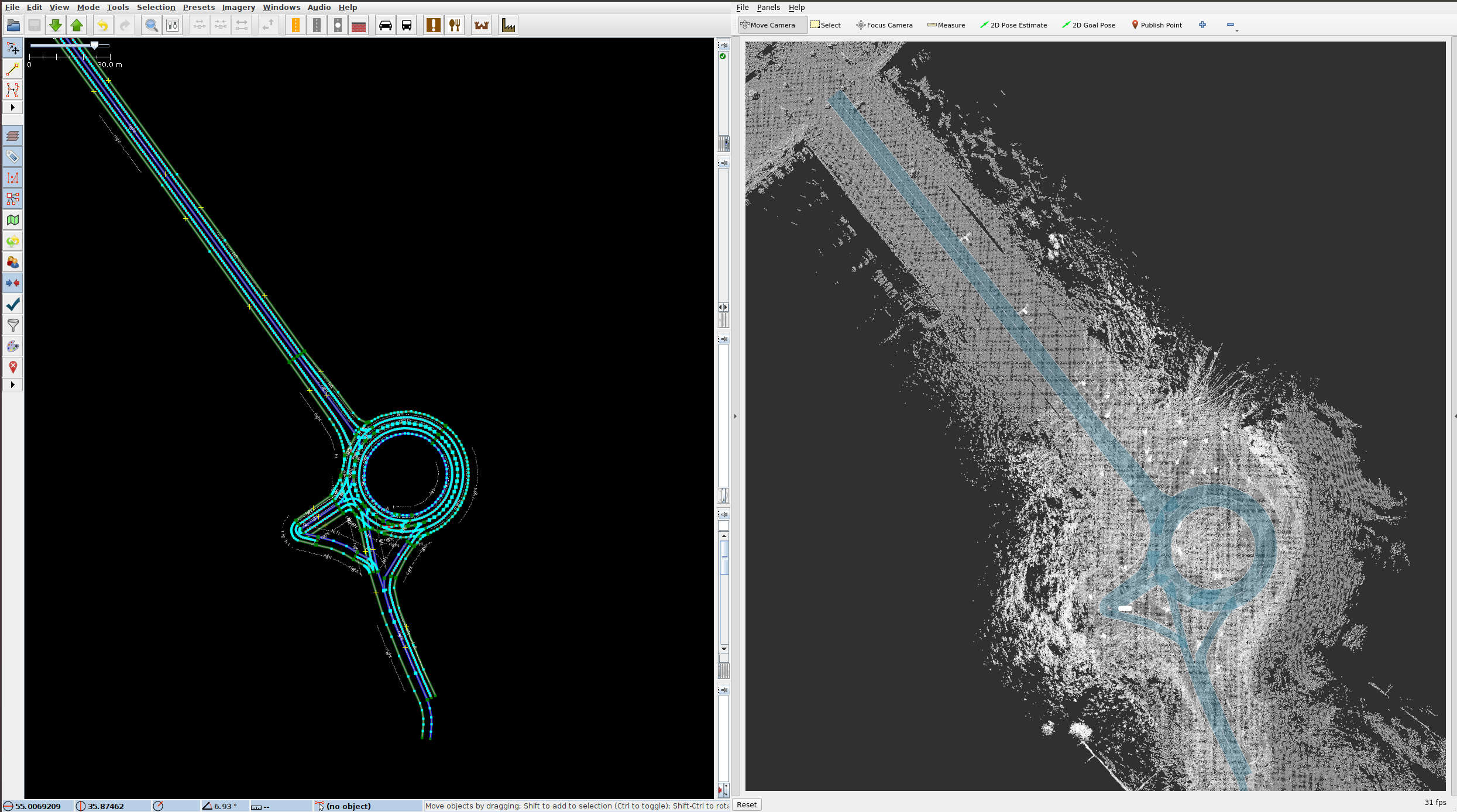Open the JOSM Presets menu
Viewport: 1457px width, 812px height.
pyautogui.click(x=198, y=7)
